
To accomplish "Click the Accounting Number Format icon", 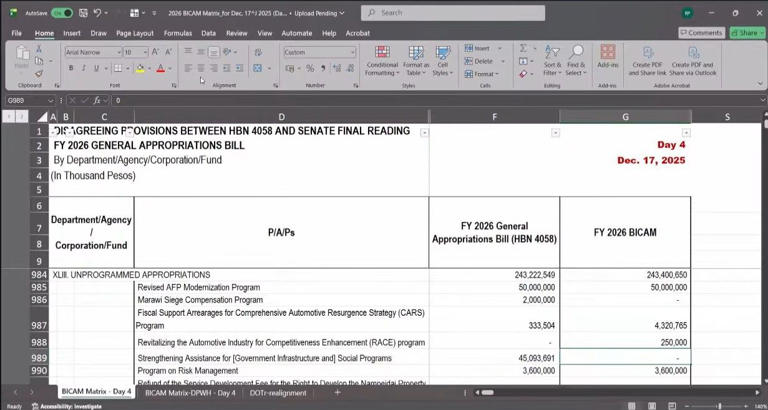I will (x=289, y=69).
